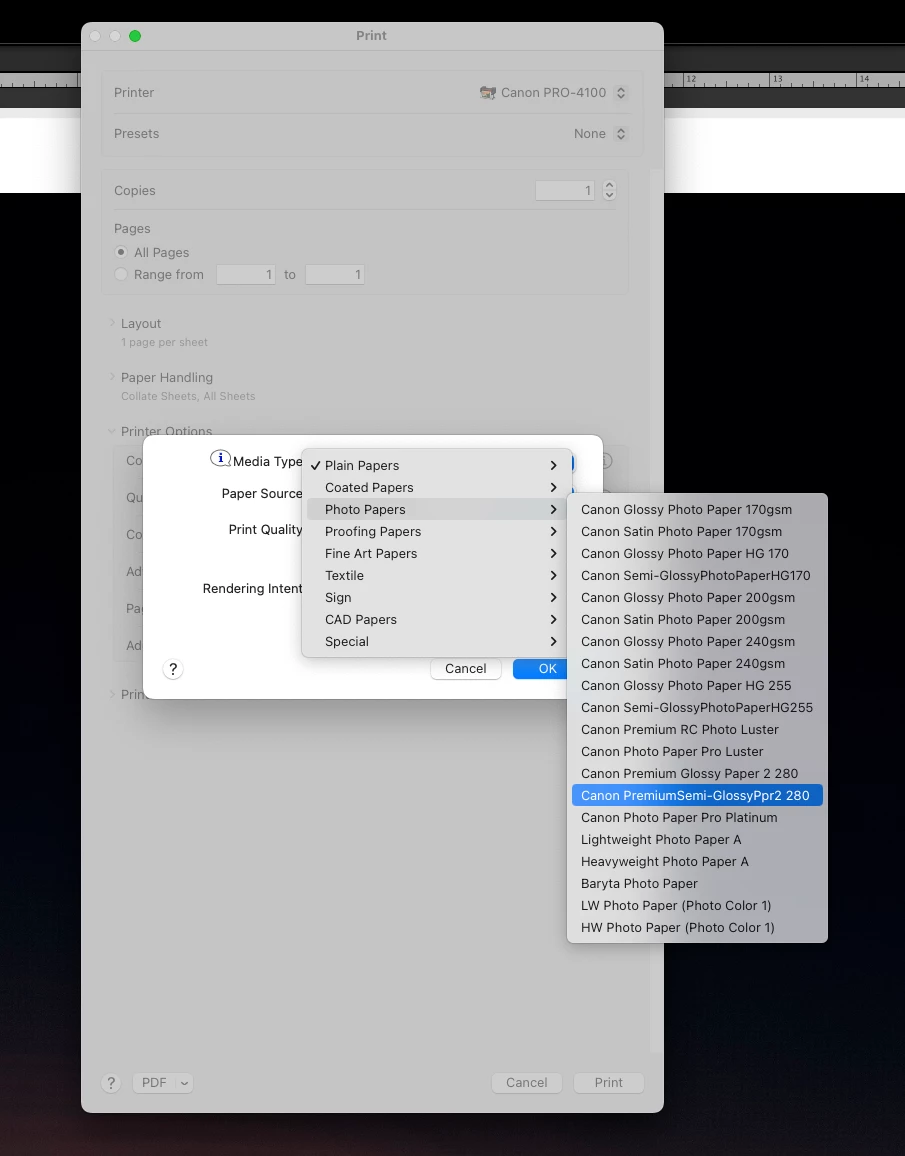Select the Range from radio button
Screen dimensions: 905x1156
(121, 274)
